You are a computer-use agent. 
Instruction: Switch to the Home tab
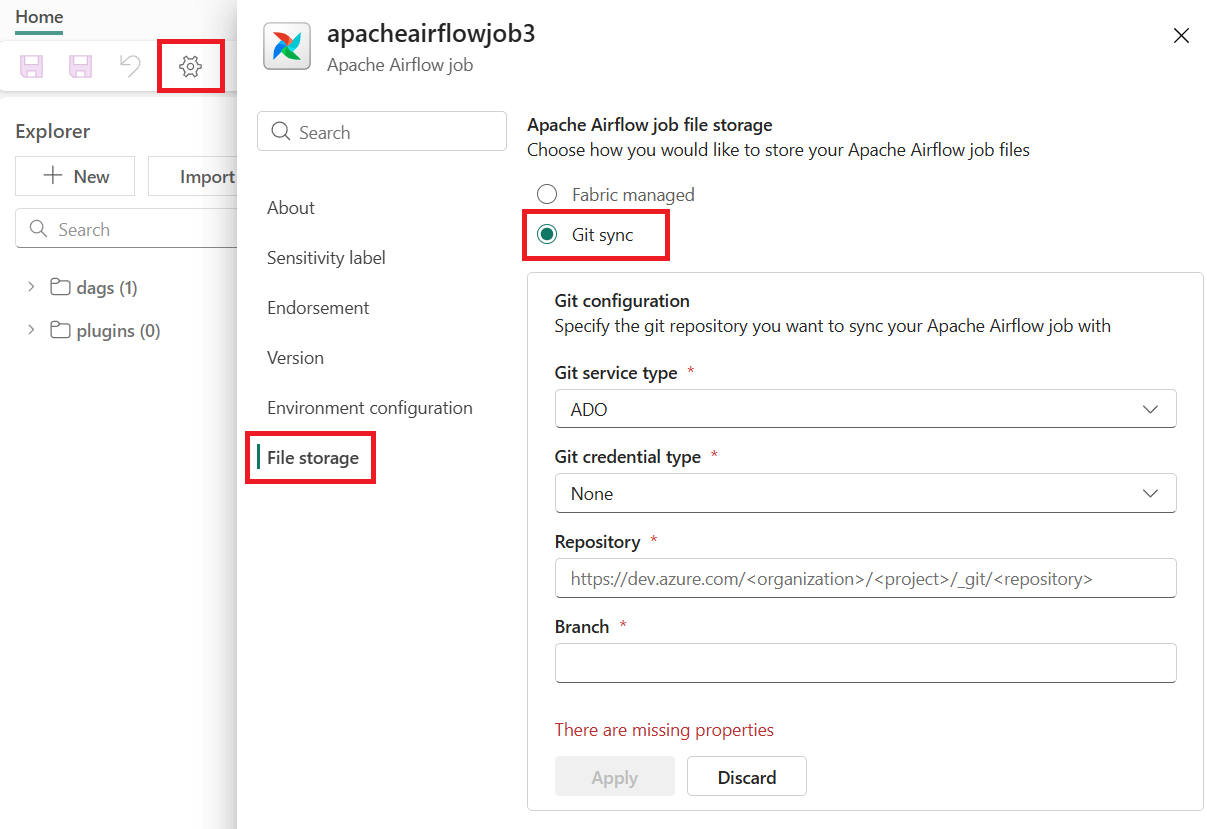coord(39,17)
